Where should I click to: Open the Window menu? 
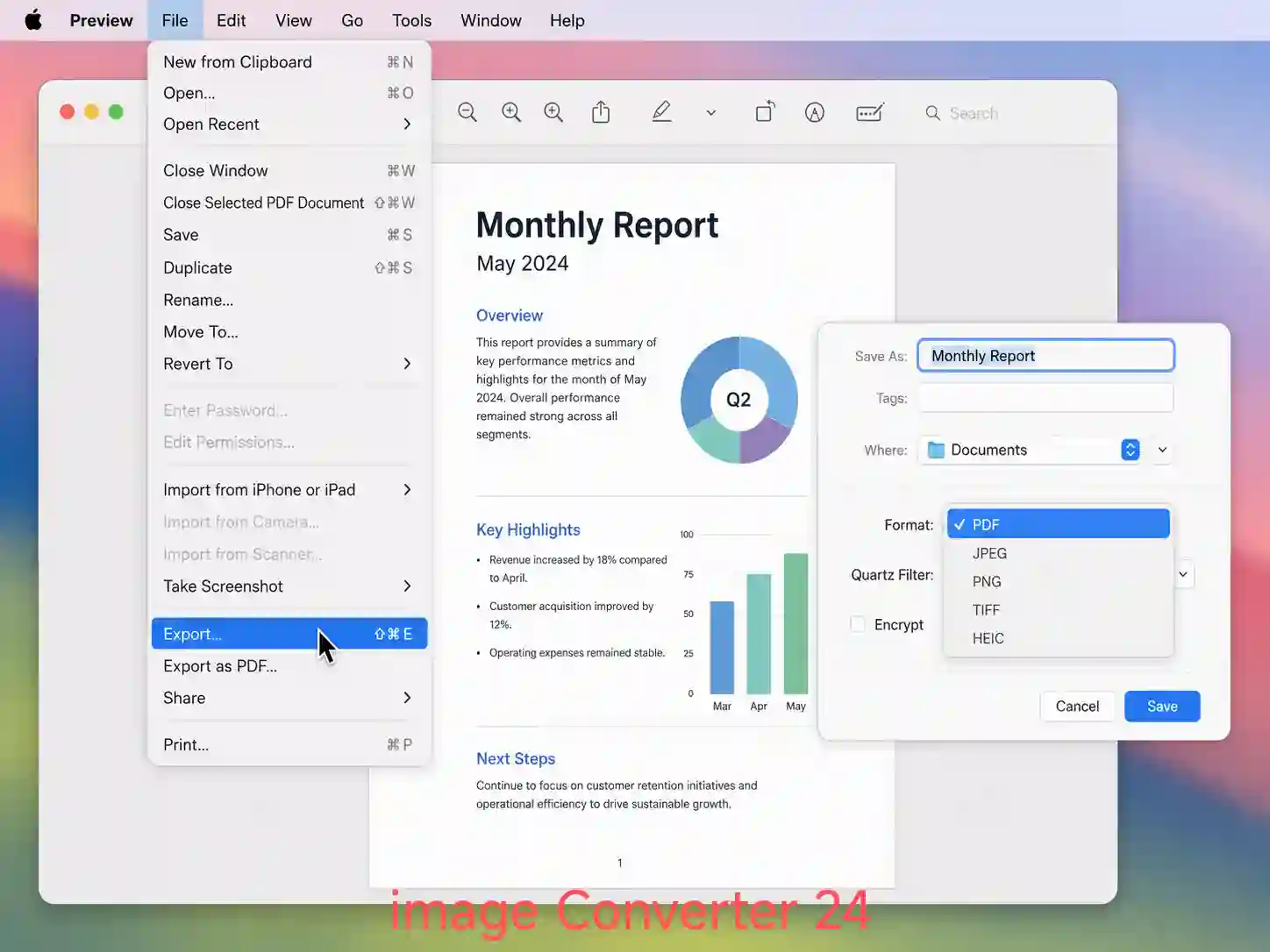tap(490, 20)
